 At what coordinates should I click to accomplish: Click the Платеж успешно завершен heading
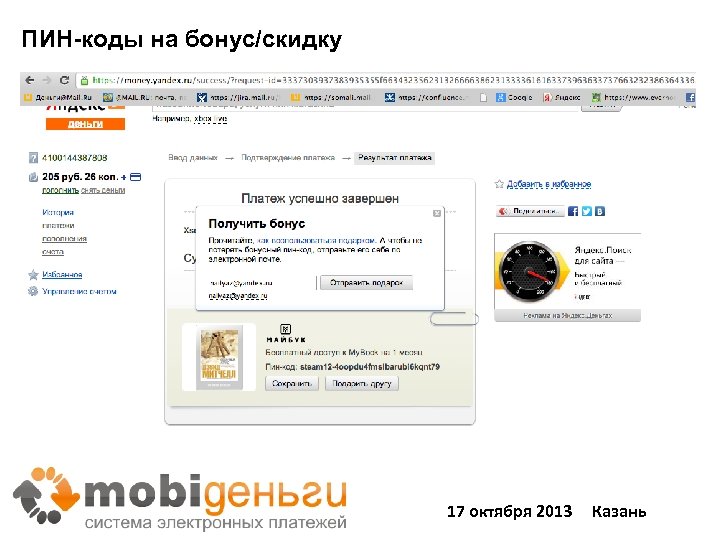click(x=320, y=198)
